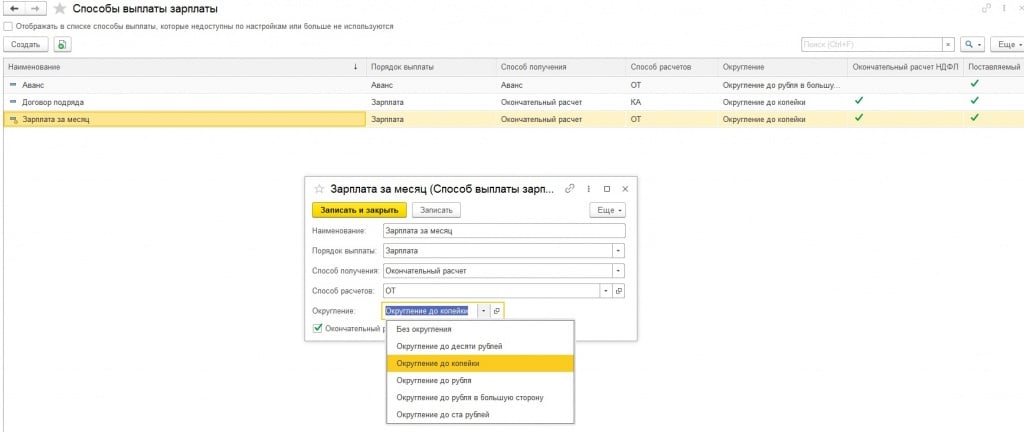
Task: Click the forward navigation arrow
Action: click(35, 9)
